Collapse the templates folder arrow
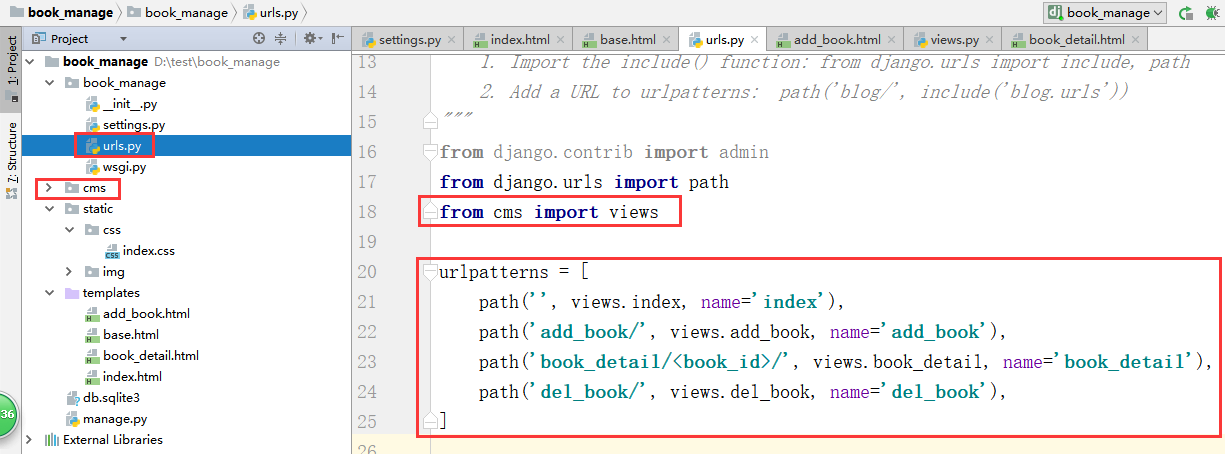 [x=48, y=293]
